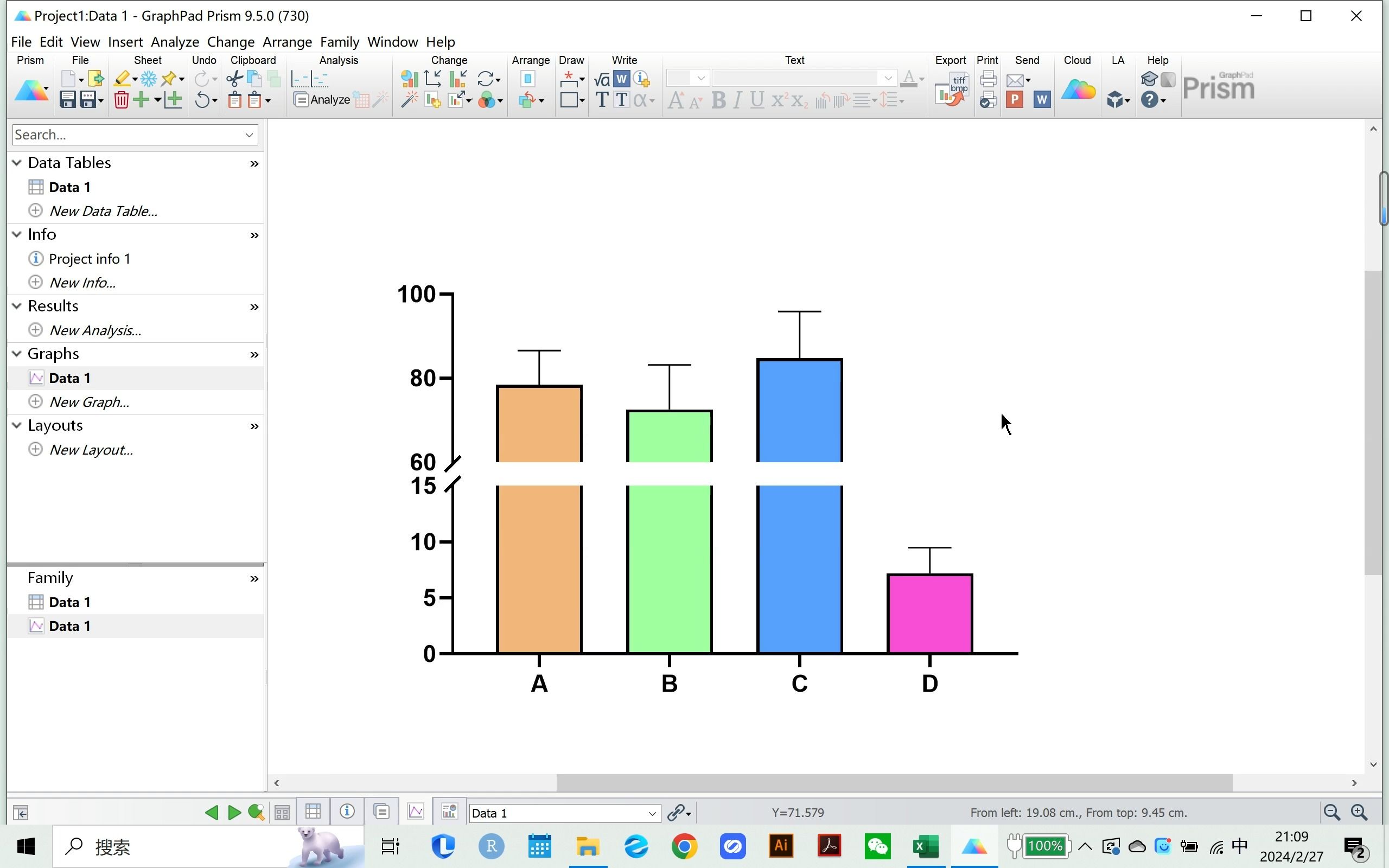The height and width of the screenshot is (868, 1389).
Task: Collapse the Graphs section chevron
Action: pos(17,354)
